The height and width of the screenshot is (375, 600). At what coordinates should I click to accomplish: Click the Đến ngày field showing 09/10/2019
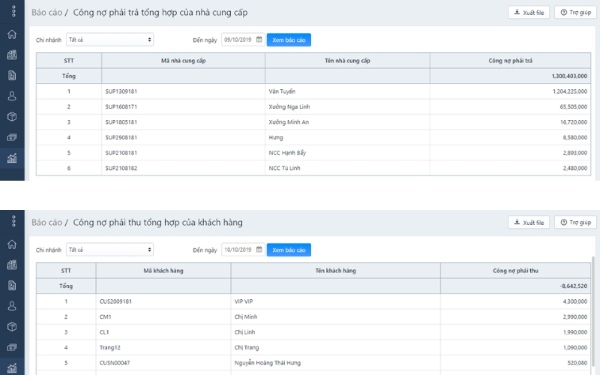click(x=243, y=39)
